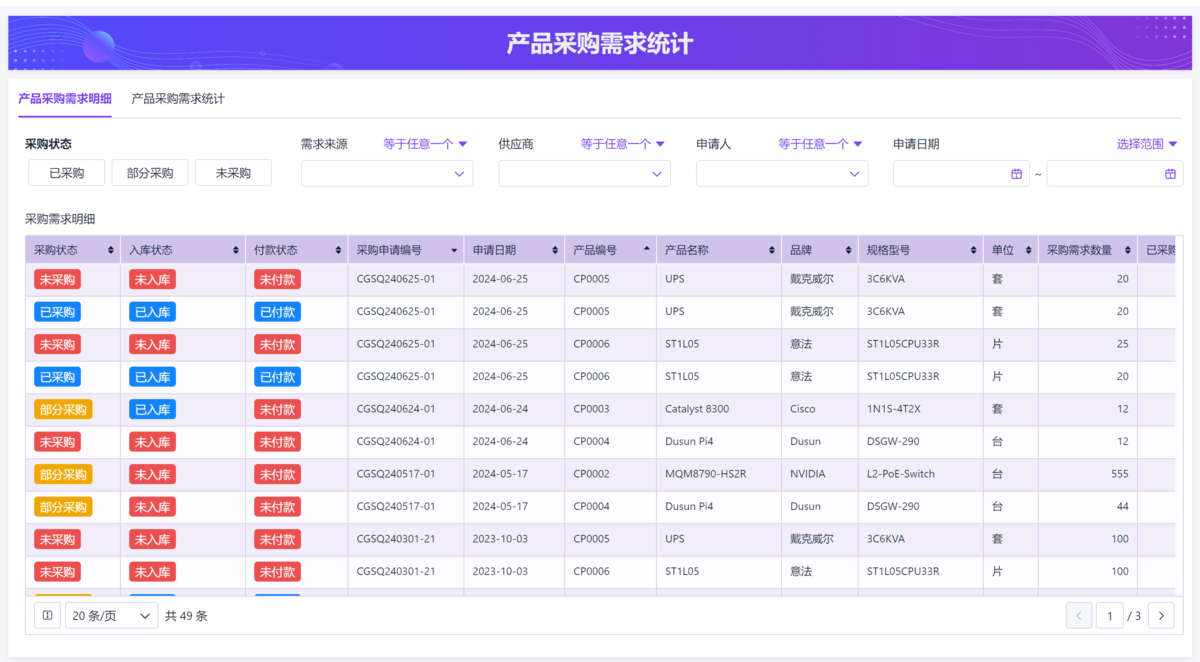Screen dimensions: 1200x662
Task: Click the column settings icon in table footer
Action: [x=47, y=616]
